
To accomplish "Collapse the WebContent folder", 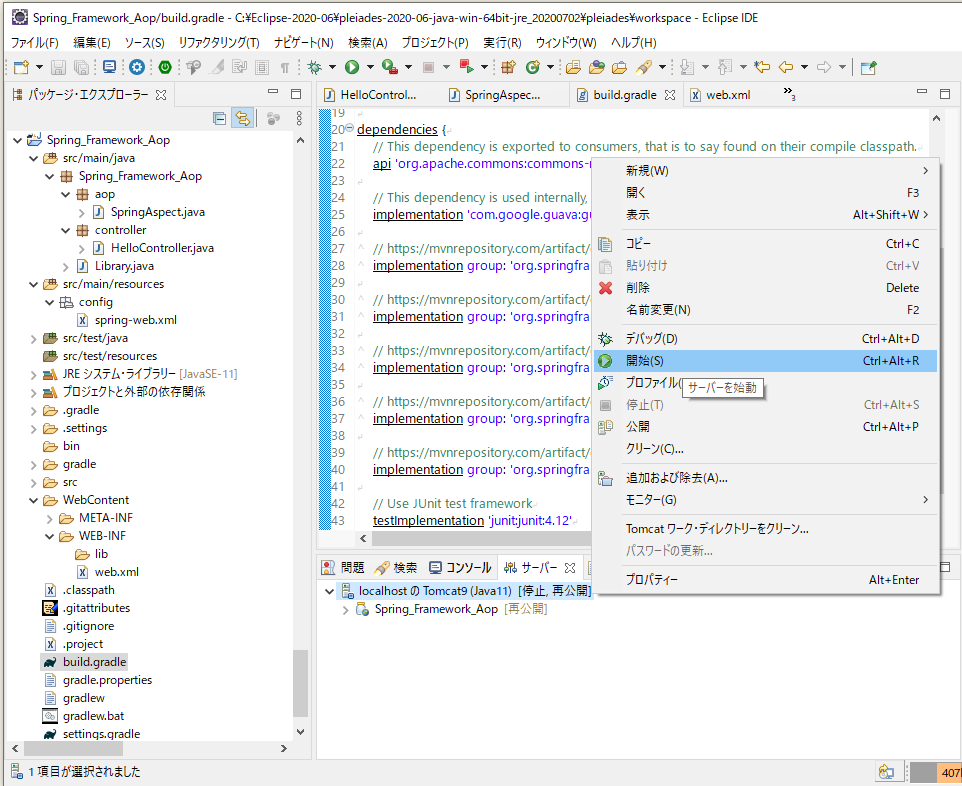I will 34,501.
